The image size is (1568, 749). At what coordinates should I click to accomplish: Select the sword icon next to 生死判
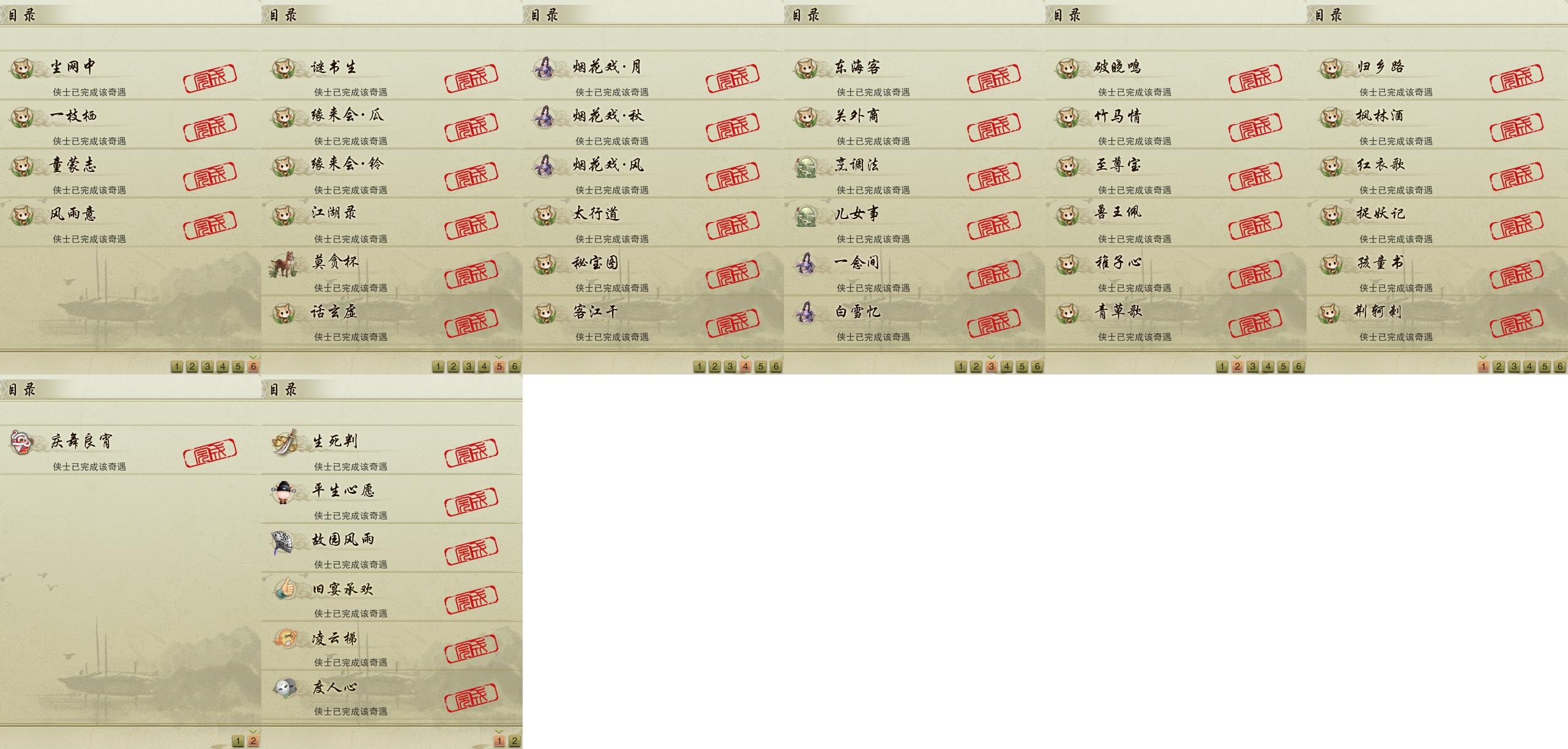[x=285, y=442]
